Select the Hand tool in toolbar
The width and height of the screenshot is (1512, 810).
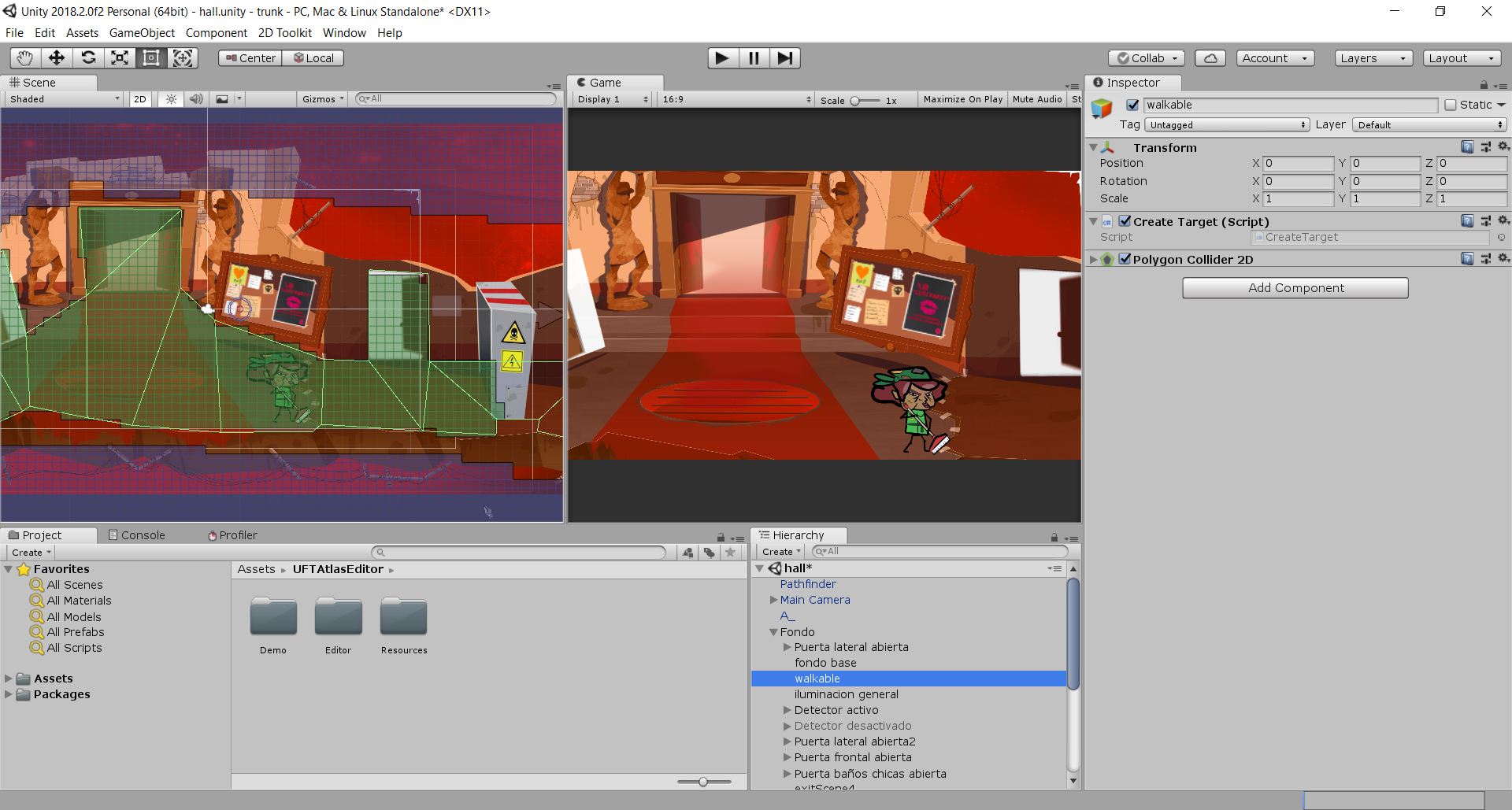(25, 58)
